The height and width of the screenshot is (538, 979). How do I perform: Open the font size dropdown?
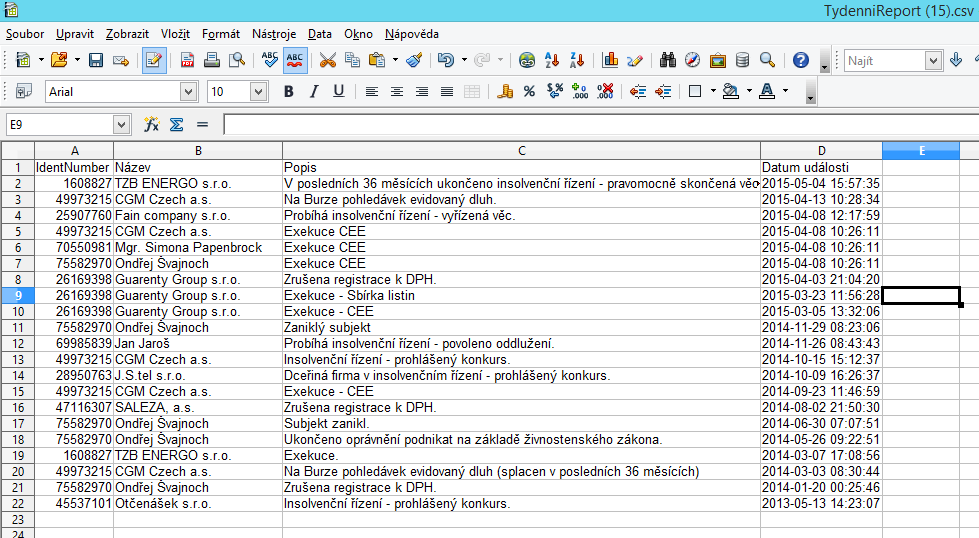tap(259, 92)
